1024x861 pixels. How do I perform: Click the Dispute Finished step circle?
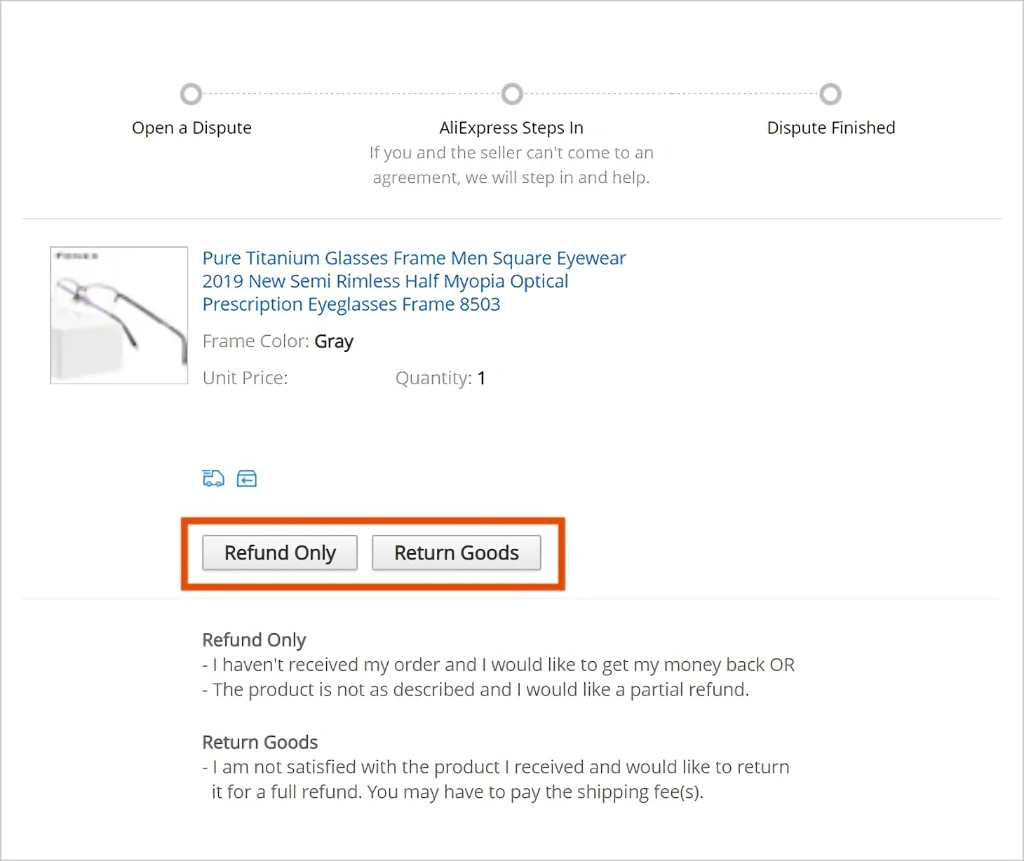(x=830, y=94)
